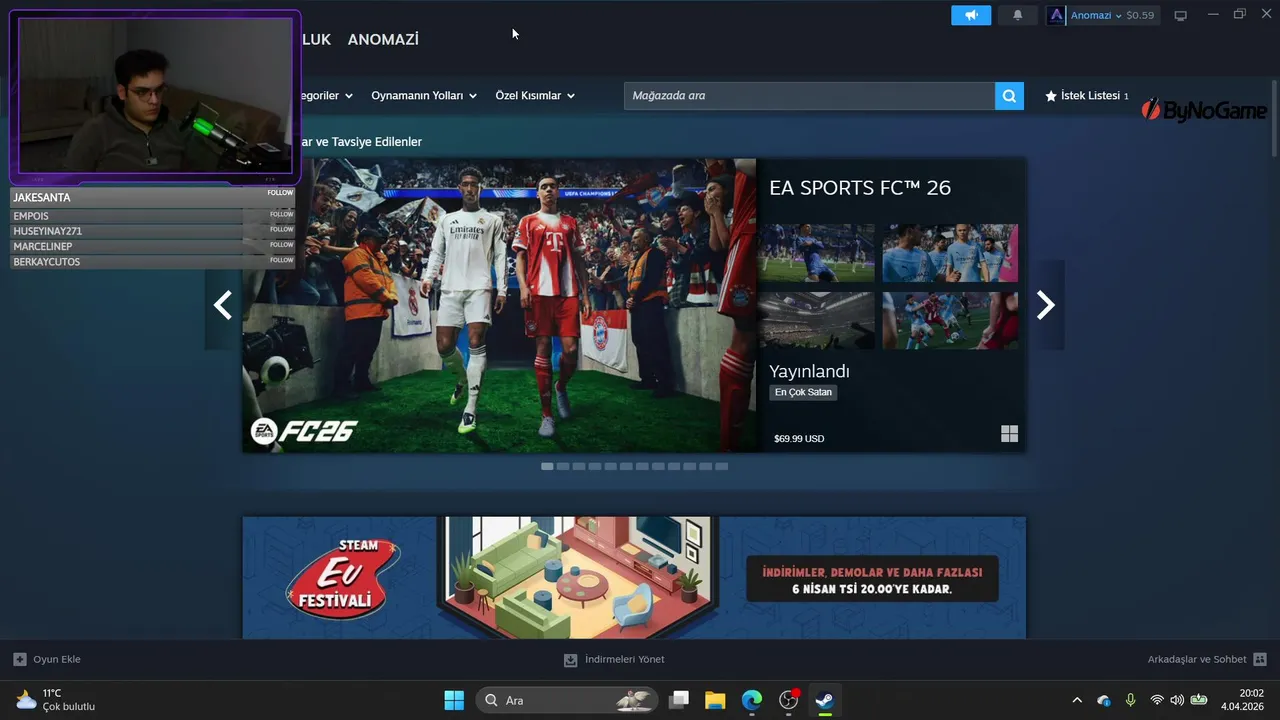Open the weather widget showing 11°C
Screen dimensions: 1280x720
(x=56, y=700)
